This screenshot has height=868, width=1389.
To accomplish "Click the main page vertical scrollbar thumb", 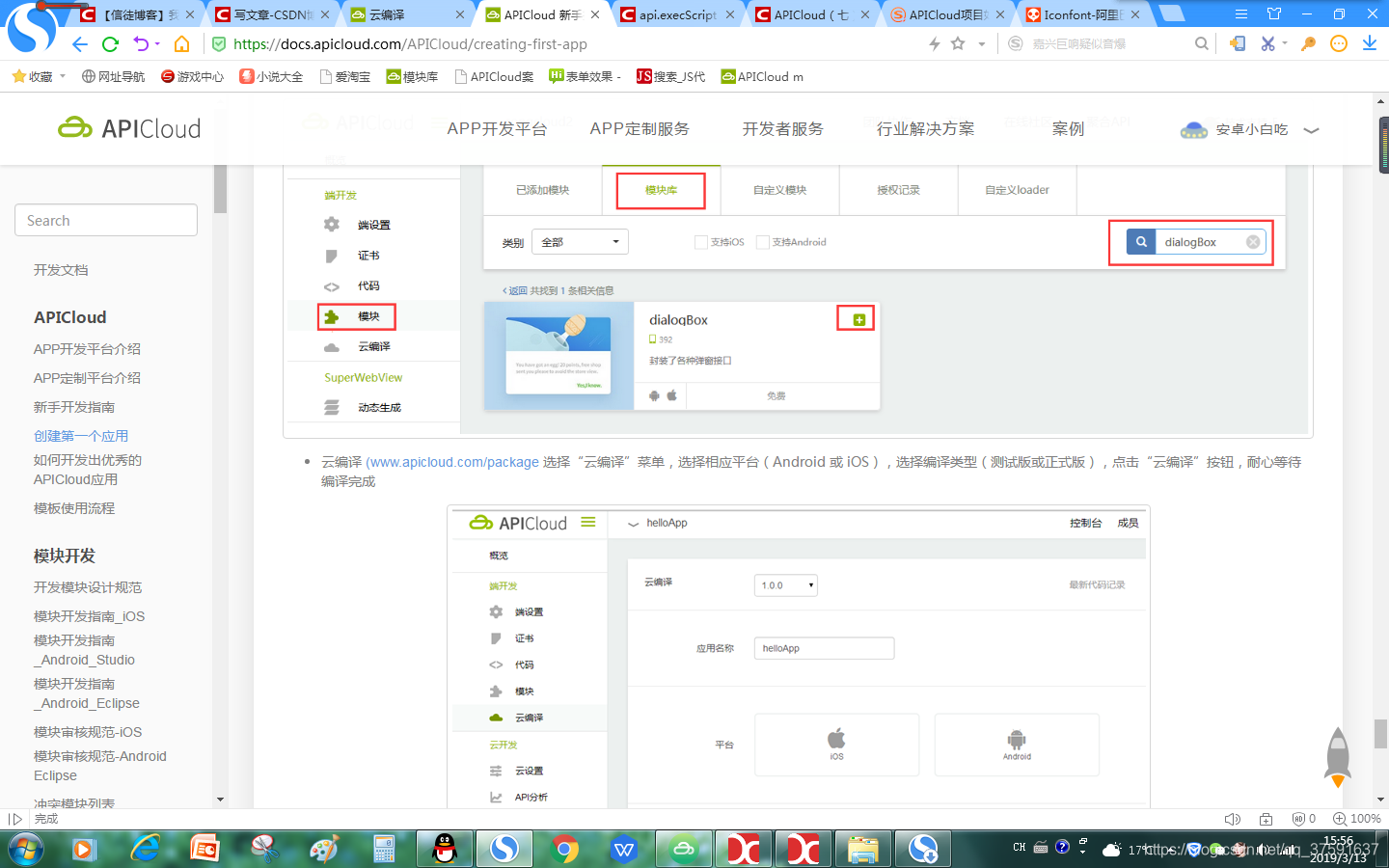I will pyautogui.click(x=1380, y=733).
